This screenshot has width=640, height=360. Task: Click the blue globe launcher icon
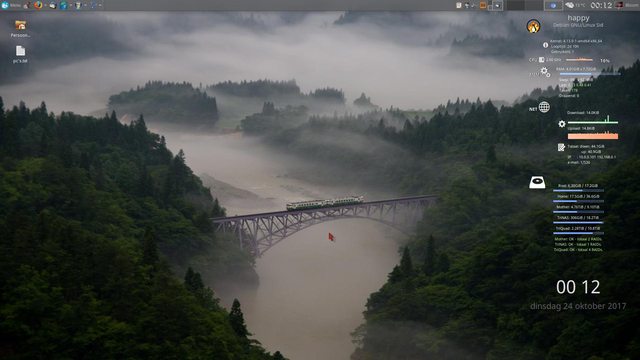[63, 5]
